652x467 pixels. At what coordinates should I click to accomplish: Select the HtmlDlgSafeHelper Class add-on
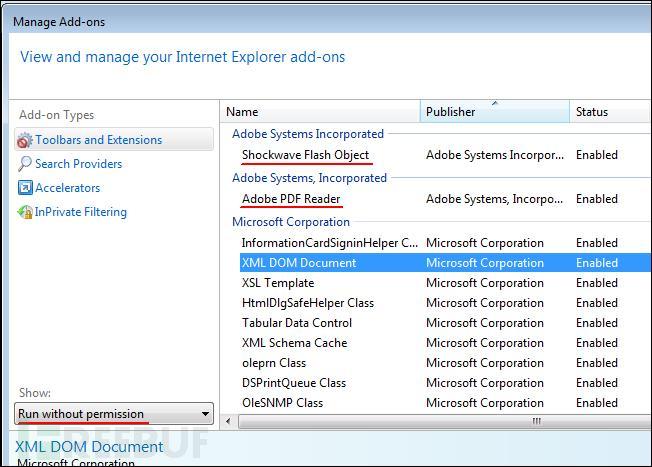308,303
